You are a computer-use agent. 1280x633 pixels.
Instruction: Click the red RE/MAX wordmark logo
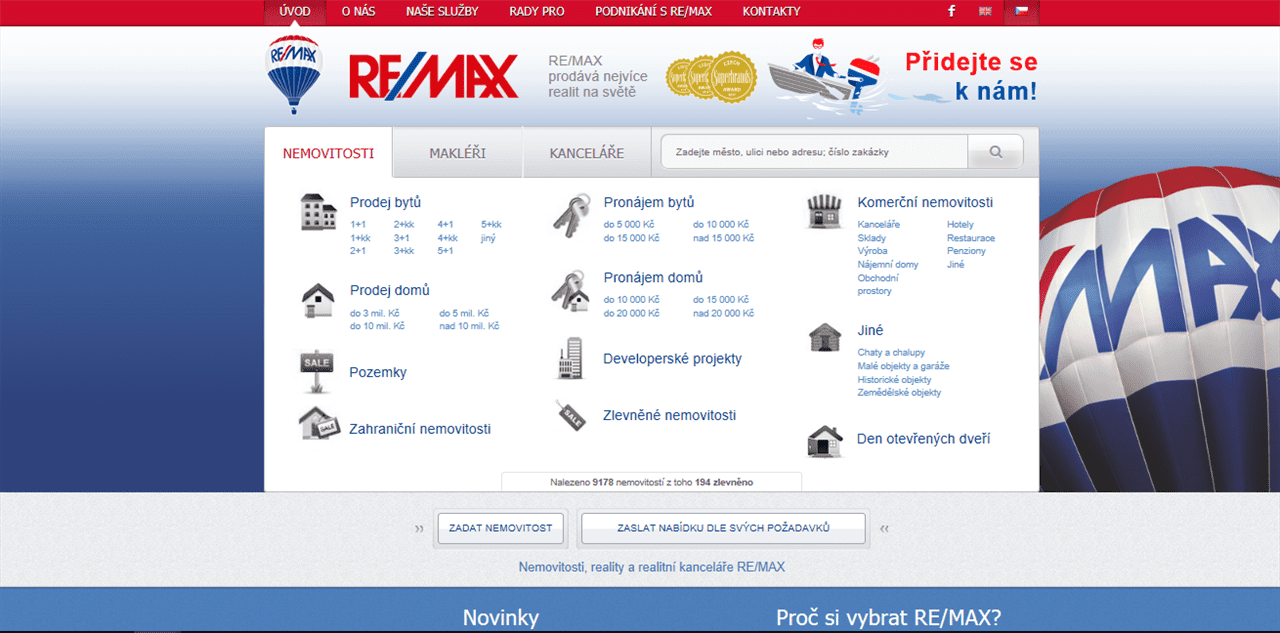(434, 76)
